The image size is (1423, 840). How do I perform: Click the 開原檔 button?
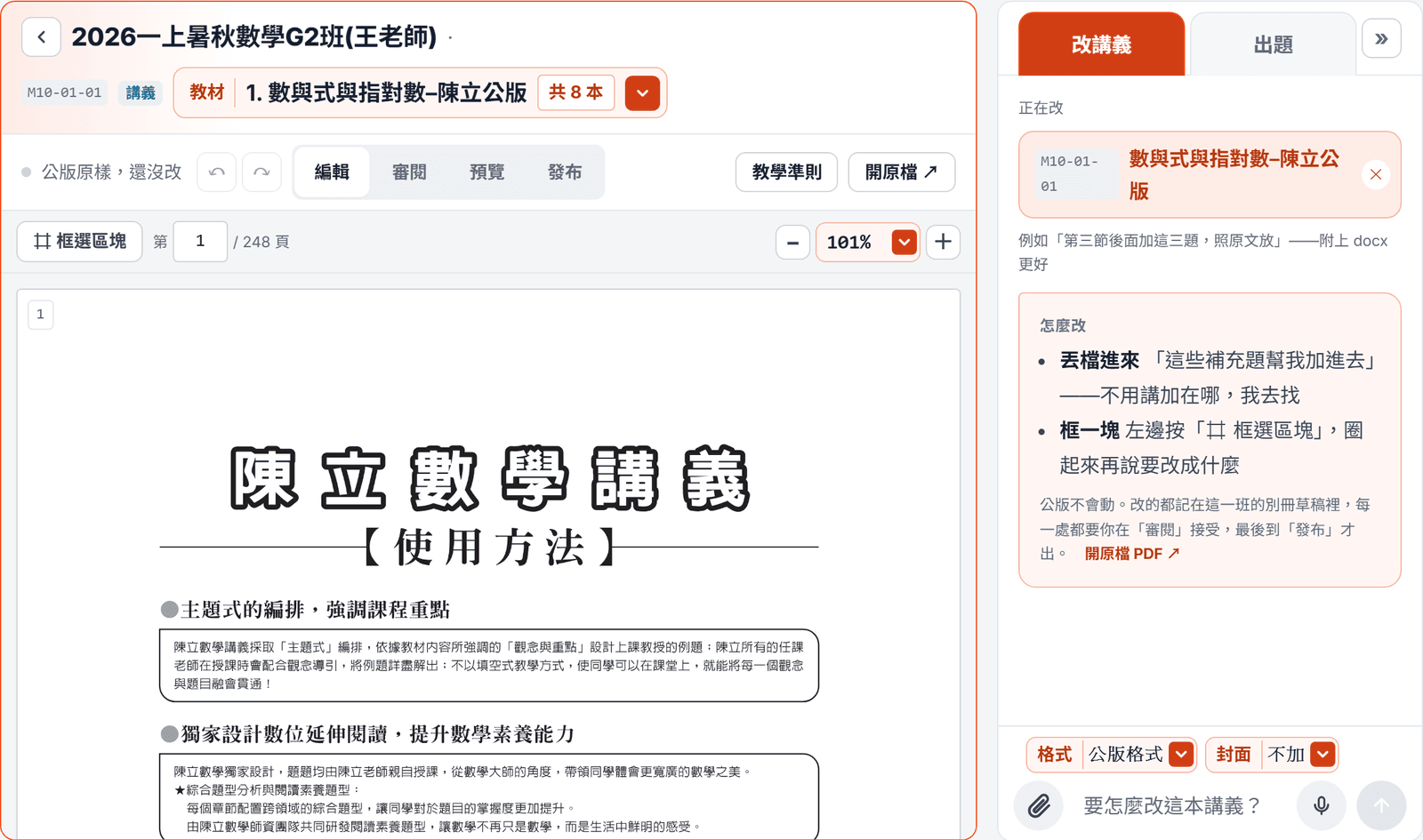pos(902,172)
